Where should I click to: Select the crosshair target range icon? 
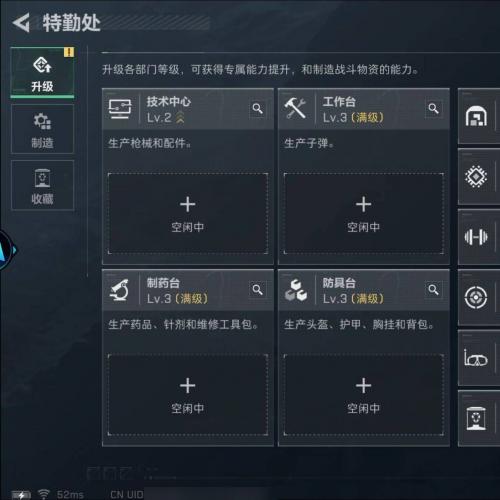tap(476, 297)
